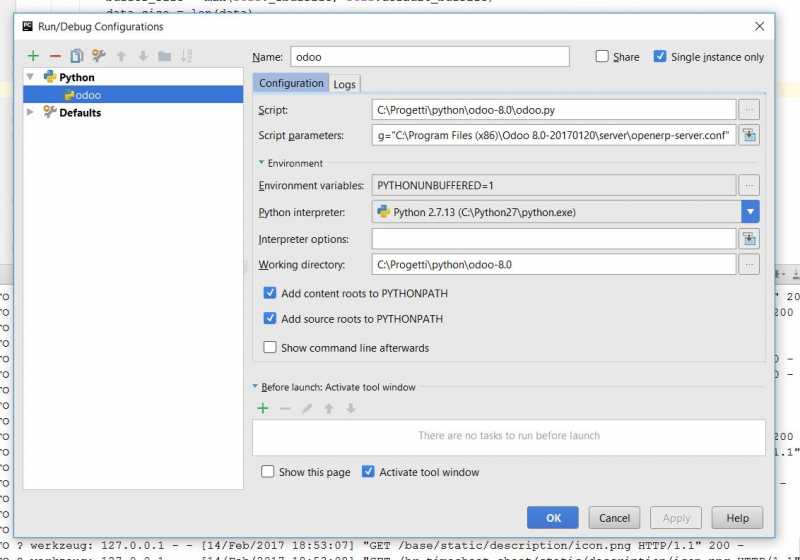This screenshot has height=560, width=800.
Task: Move the configuration up with the toolbar arrow
Action: pyautogui.click(x=121, y=56)
